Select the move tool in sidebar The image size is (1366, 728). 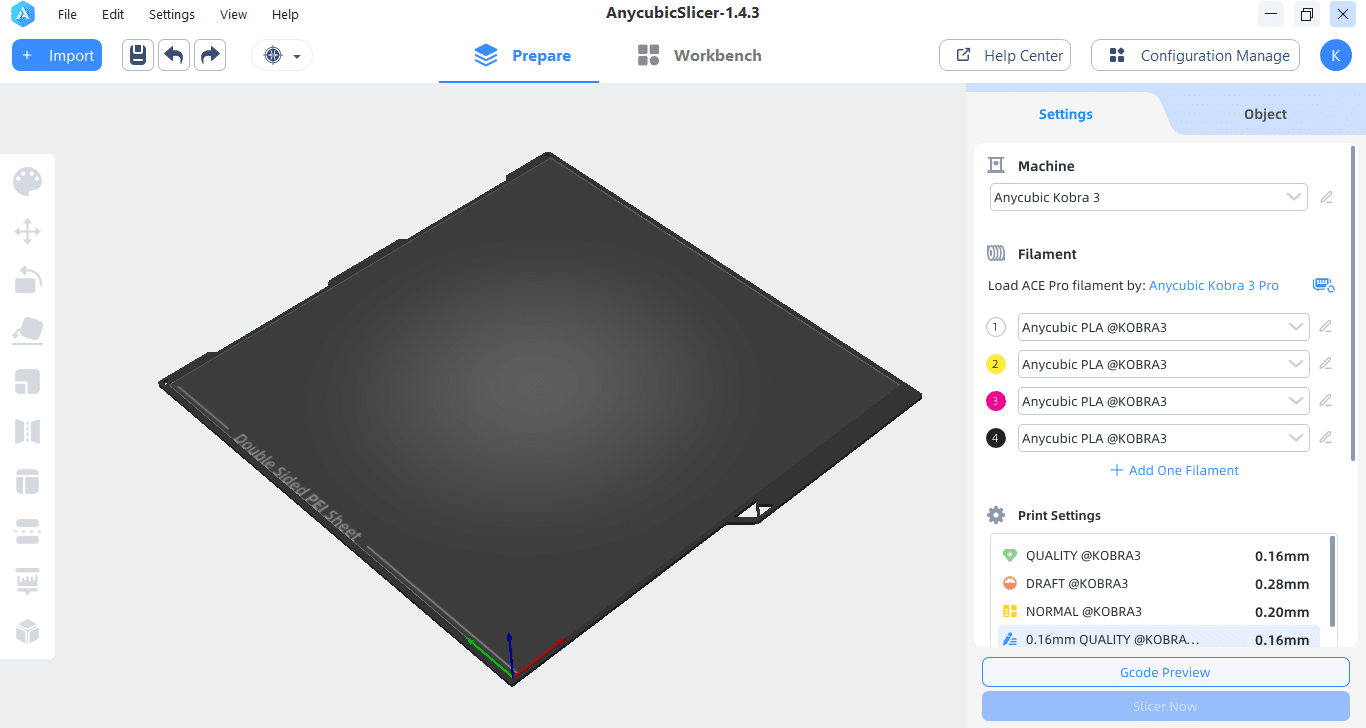[27, 232]
